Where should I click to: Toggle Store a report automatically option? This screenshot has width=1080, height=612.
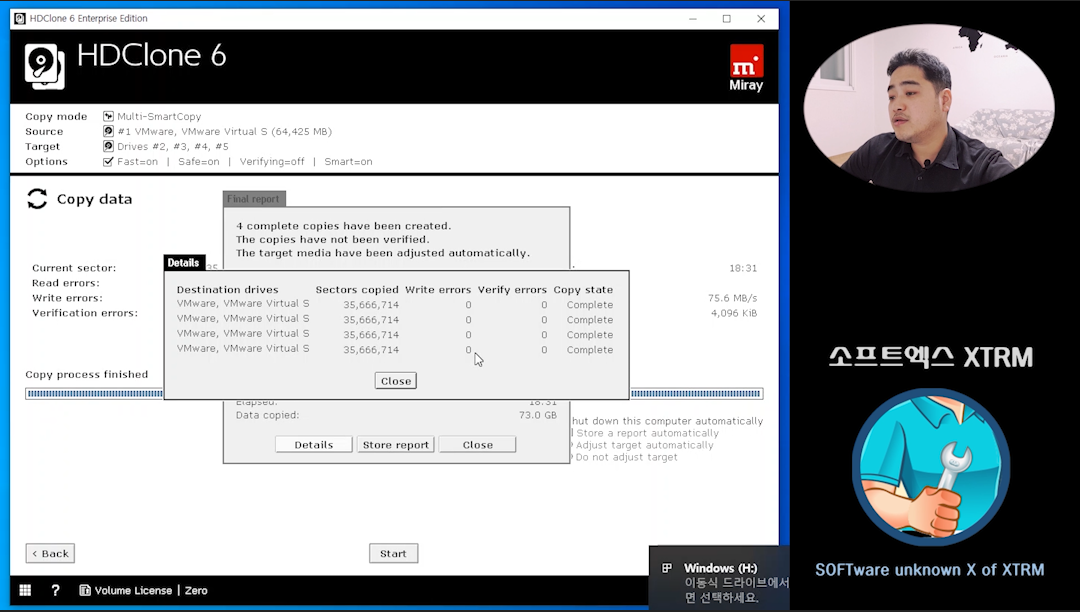coord(647,433)
